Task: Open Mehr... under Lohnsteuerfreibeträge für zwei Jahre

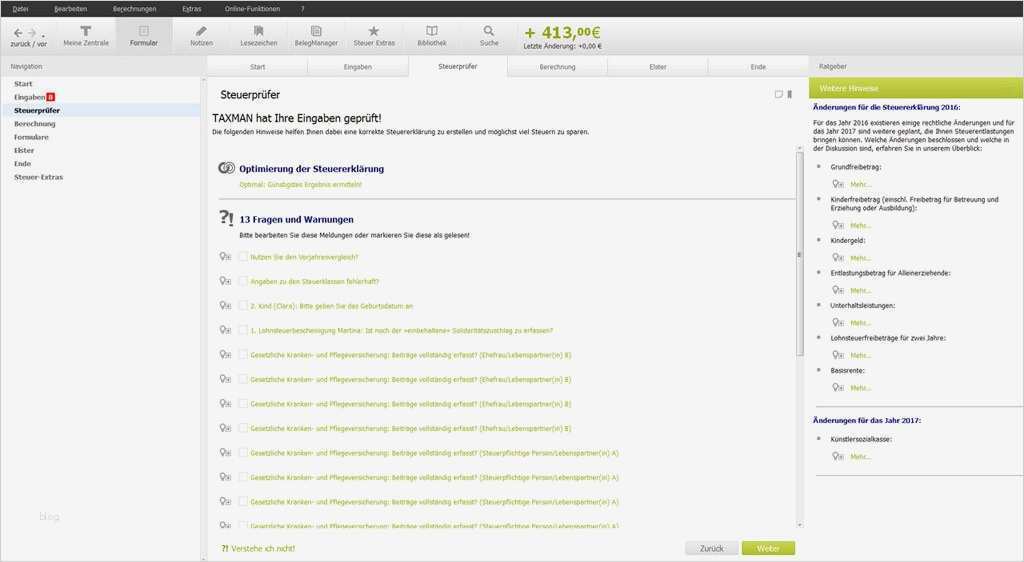Action: (860, 355)
